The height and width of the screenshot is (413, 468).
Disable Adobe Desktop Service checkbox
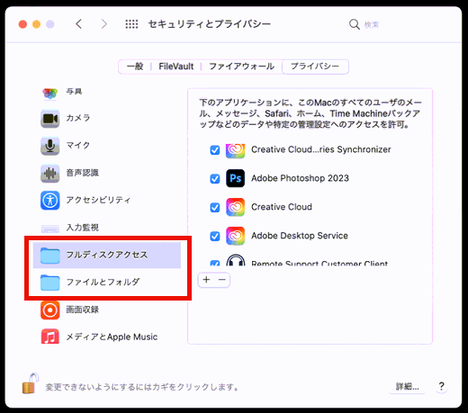click(x=215, y=236)
